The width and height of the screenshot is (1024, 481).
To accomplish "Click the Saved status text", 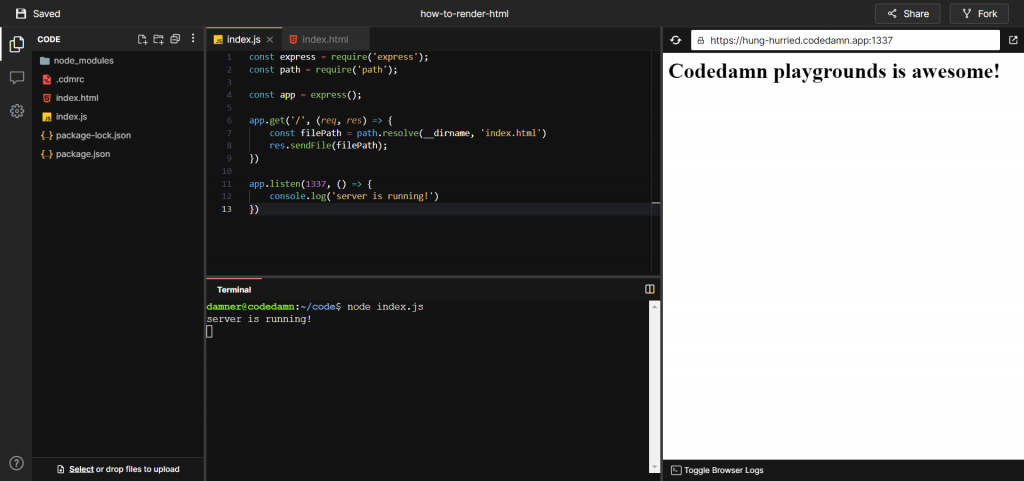I will coord(46,13).
